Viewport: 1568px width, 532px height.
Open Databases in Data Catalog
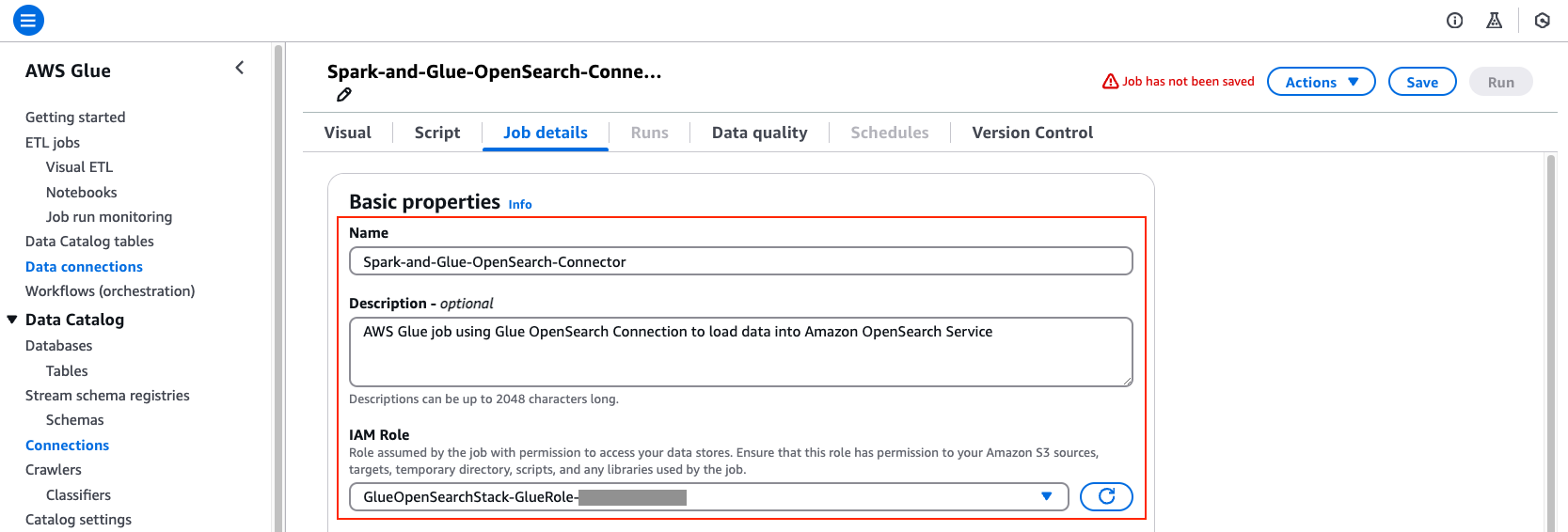[59, 346]
